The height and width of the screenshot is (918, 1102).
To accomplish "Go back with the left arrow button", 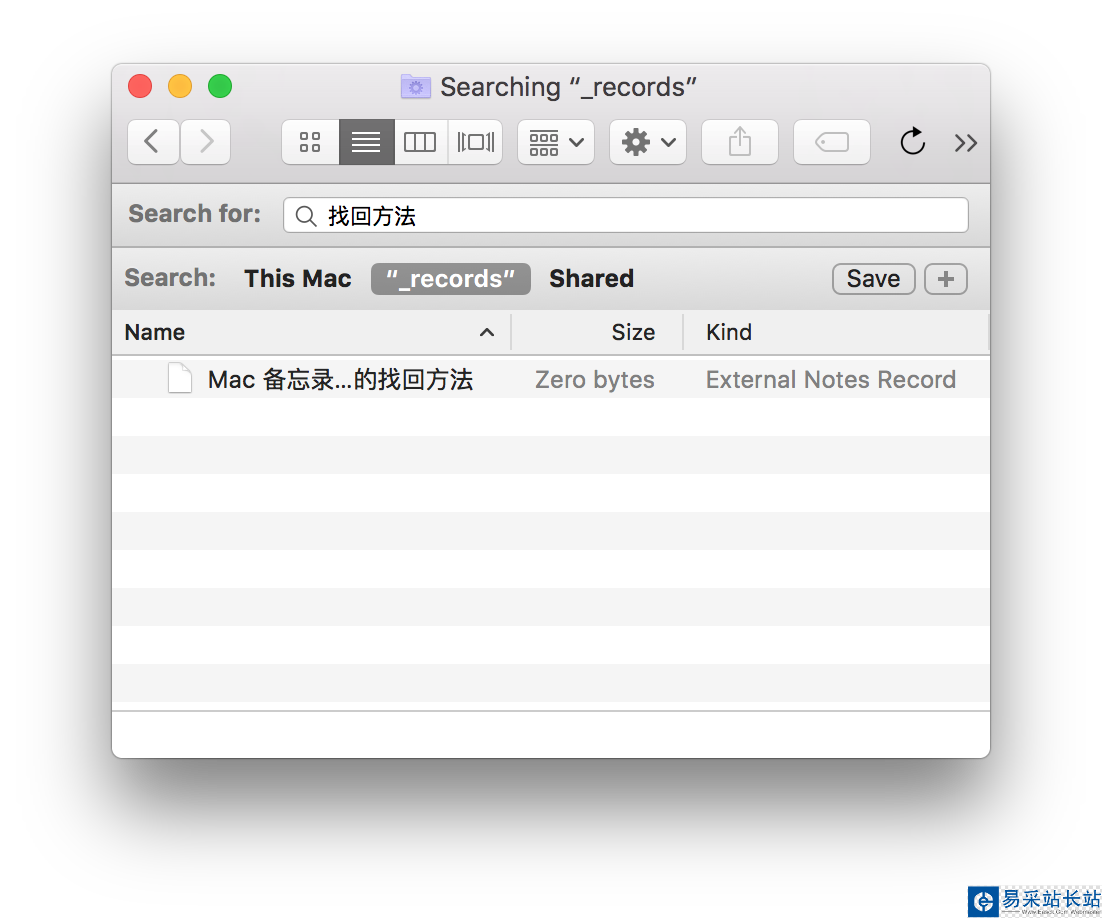I will (x=153, y=142).
